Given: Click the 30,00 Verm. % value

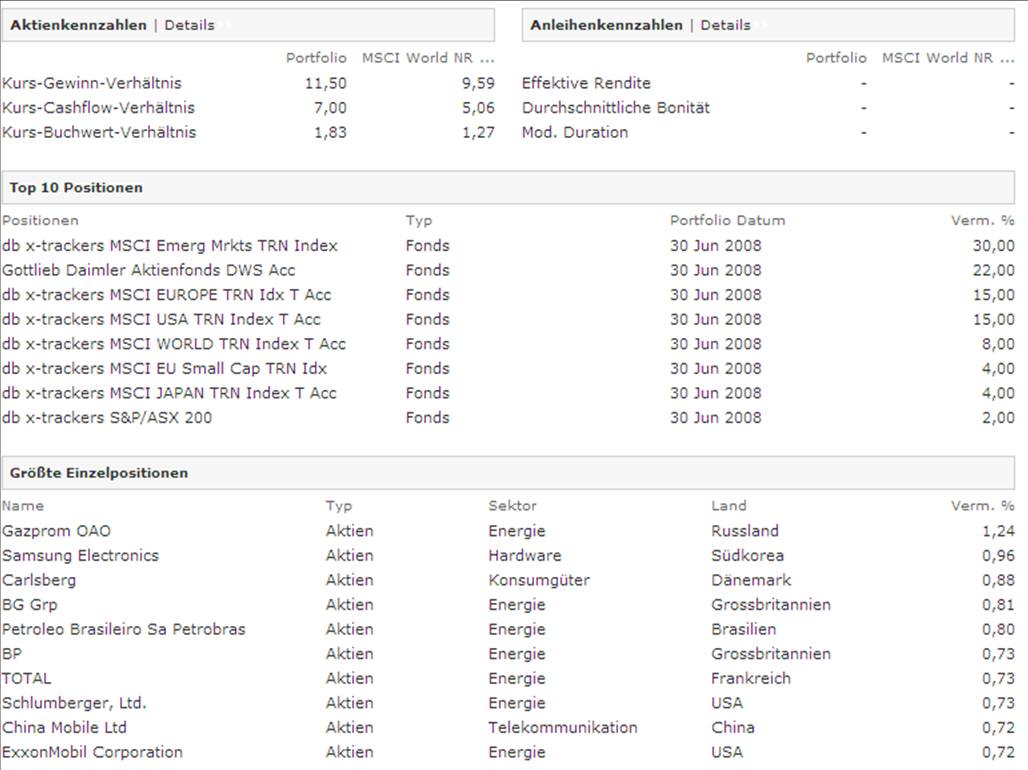Looking at the screenshot, I should pyautogui.click(x=993, y=246).
